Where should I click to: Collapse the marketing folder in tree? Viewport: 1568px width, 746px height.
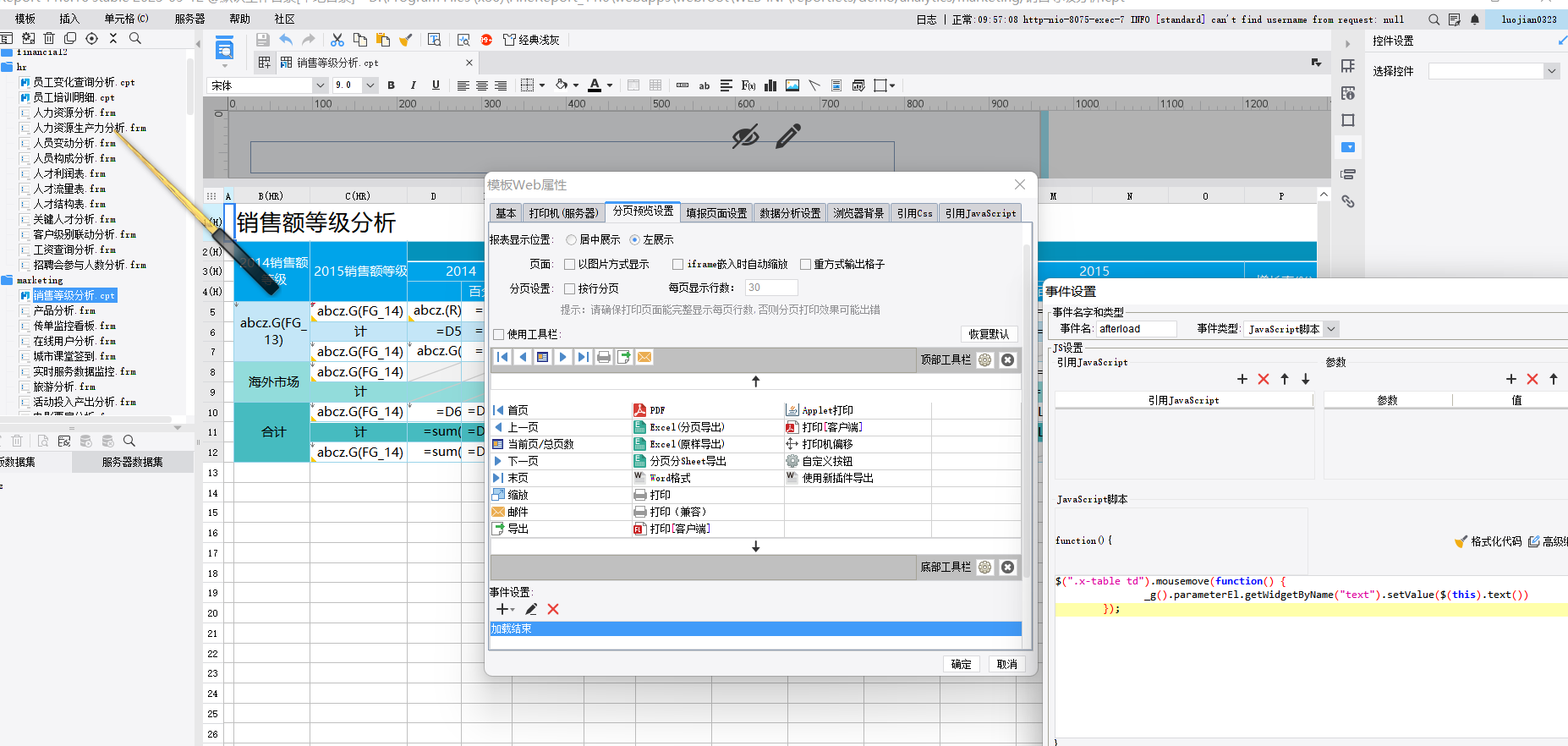pyautogui.click(x=8, y=280)
